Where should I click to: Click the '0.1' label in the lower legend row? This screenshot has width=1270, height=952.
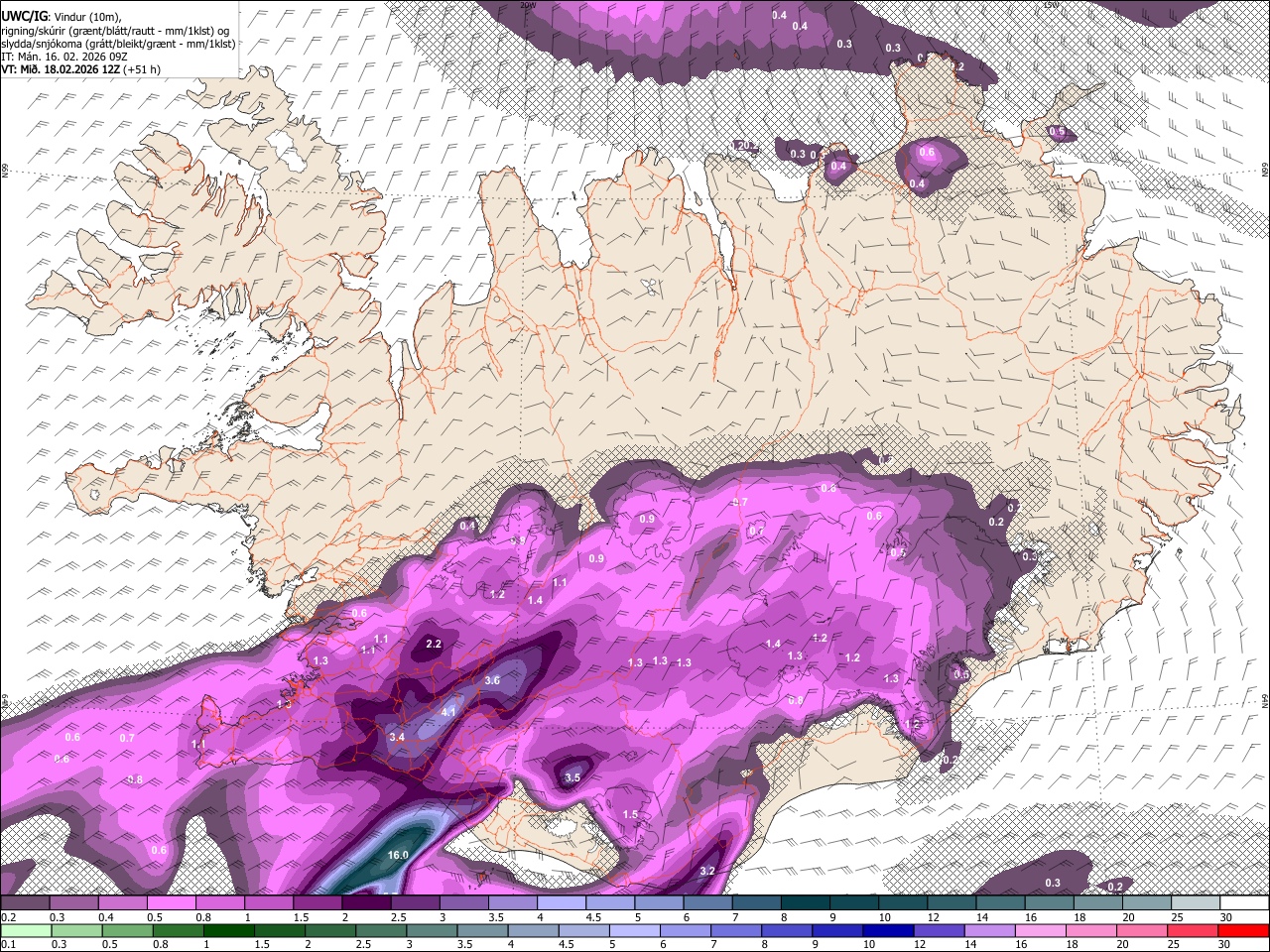(x=6, y=944)
